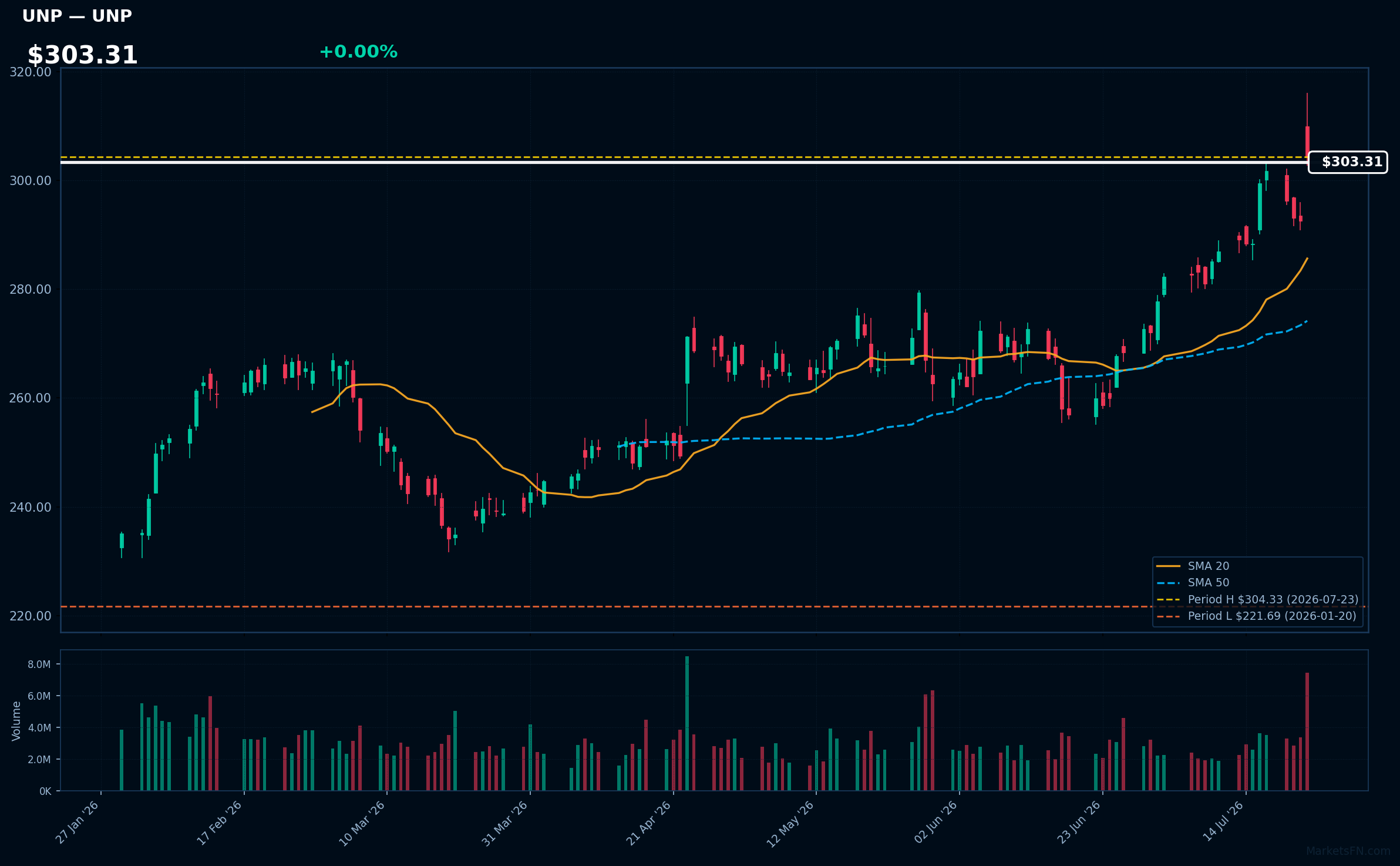Click the yellow dashed Period H legend swatch
Image resolution: width=1400 pixels, height=866 pixels.
tap(1168, 599)
